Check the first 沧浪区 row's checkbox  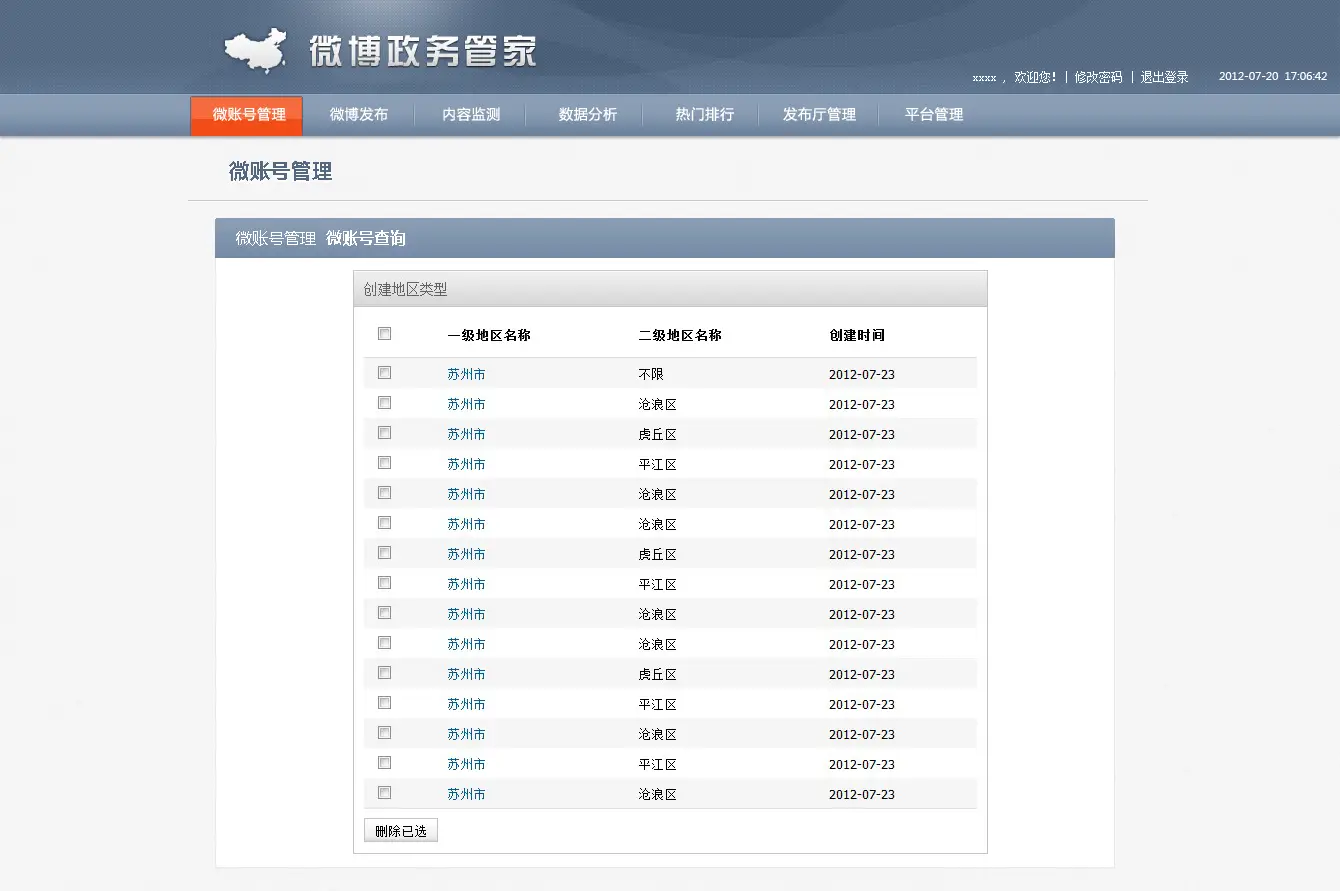pos(384,403)
